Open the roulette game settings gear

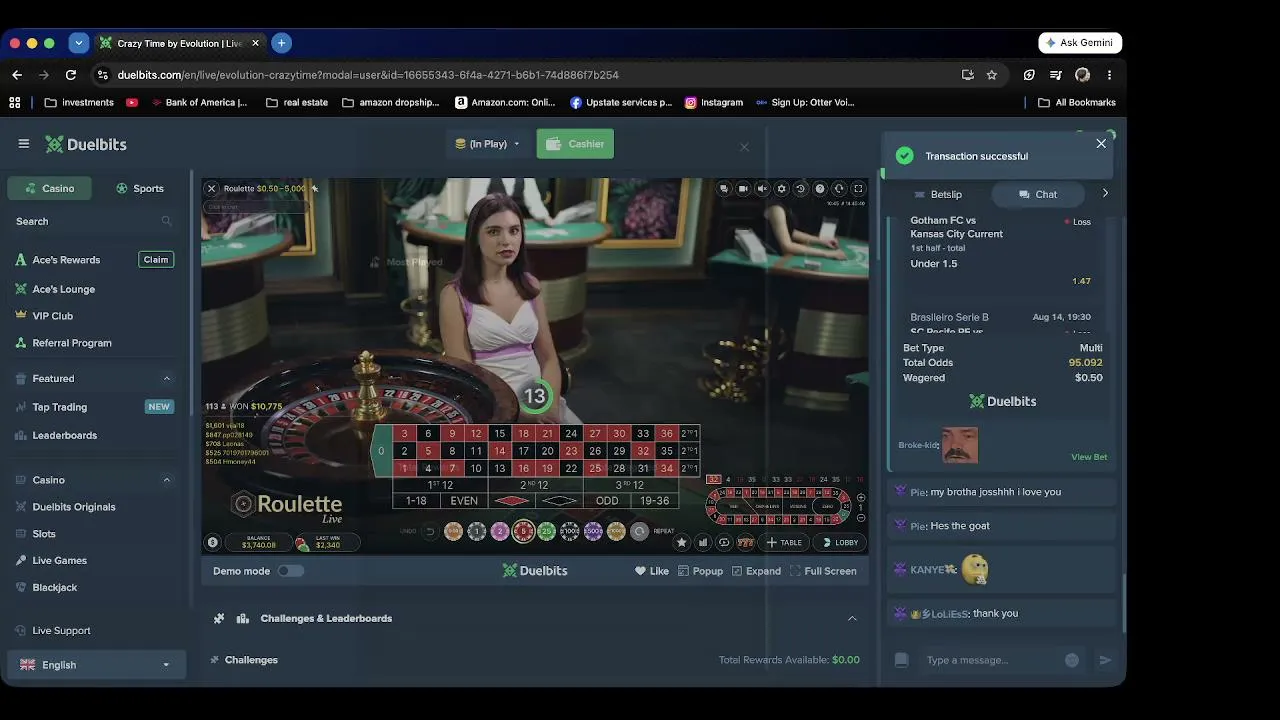point(781,188)
